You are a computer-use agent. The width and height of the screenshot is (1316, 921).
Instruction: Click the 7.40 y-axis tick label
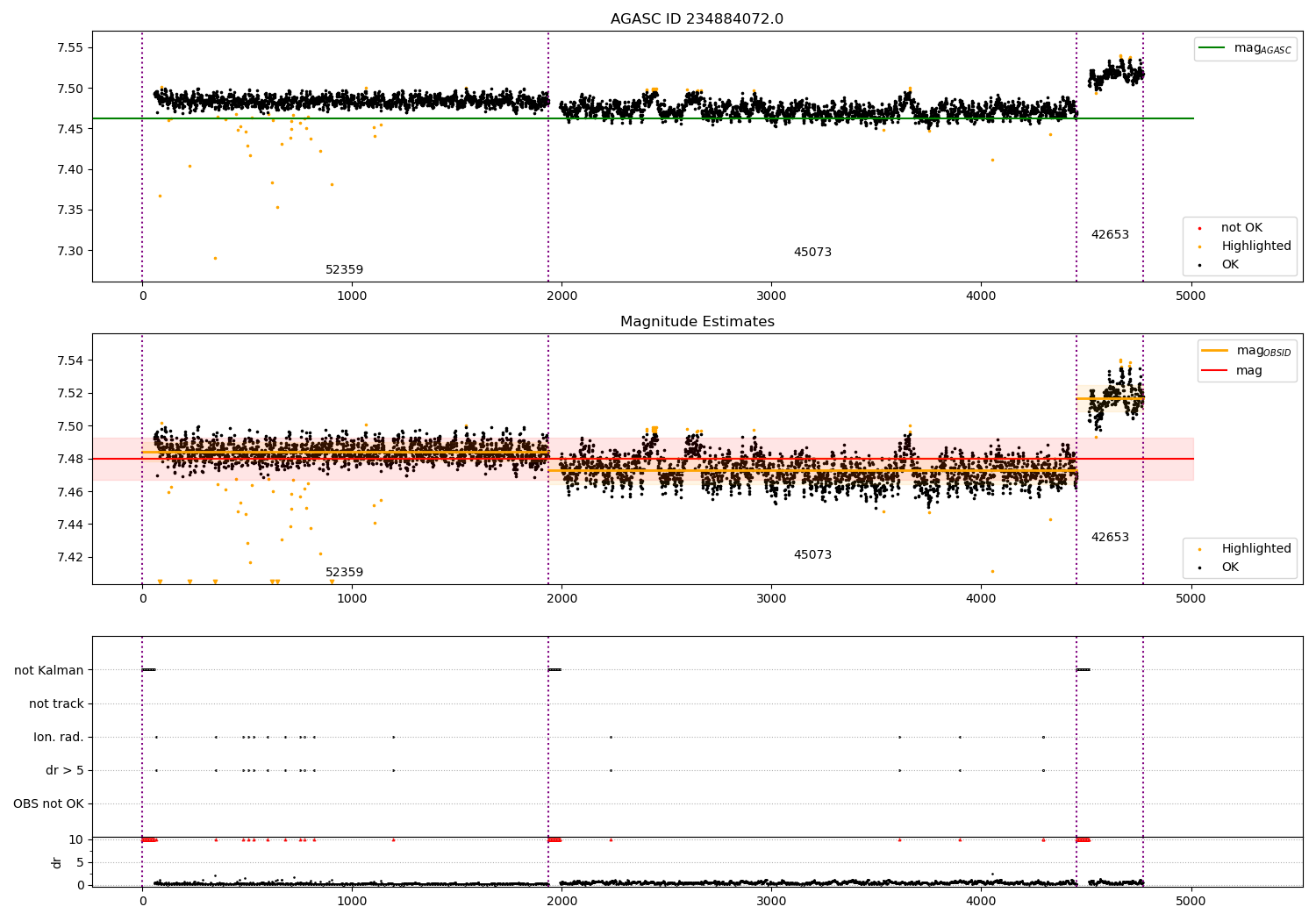coord(70,169)
